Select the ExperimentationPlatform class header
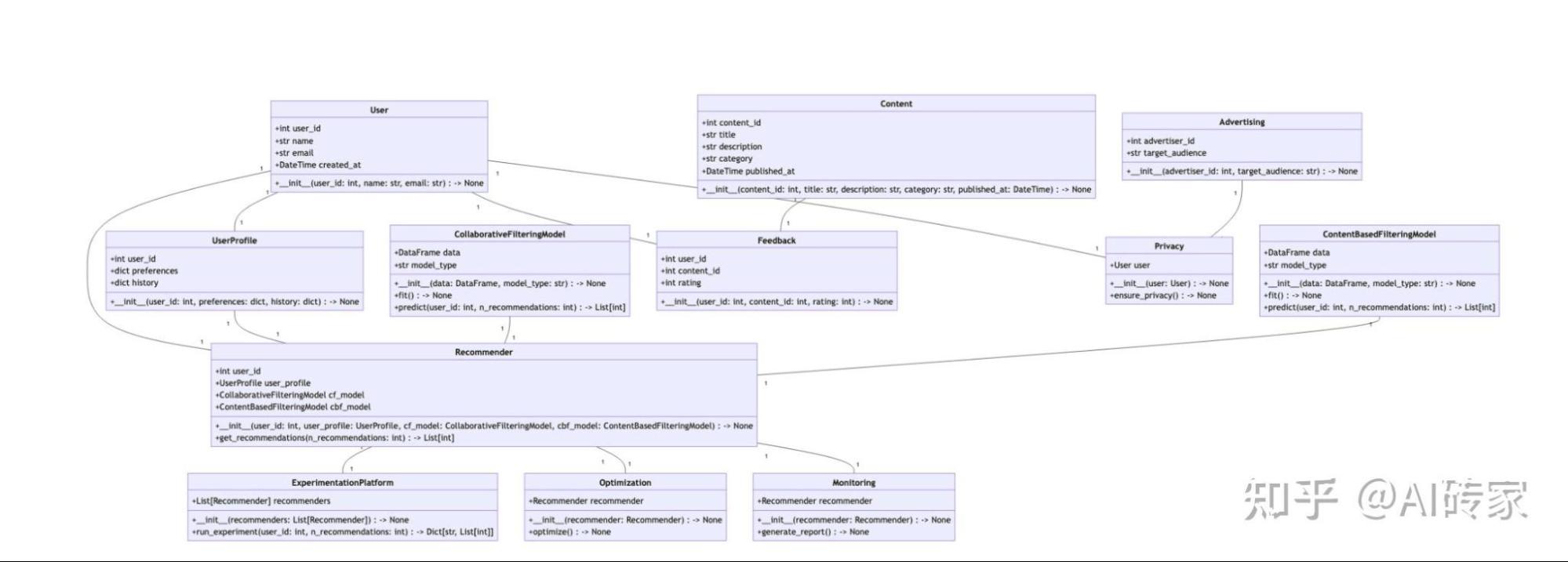Image resolution: width=1568 pixels, height=562 pixels. [x=342, y=483]
